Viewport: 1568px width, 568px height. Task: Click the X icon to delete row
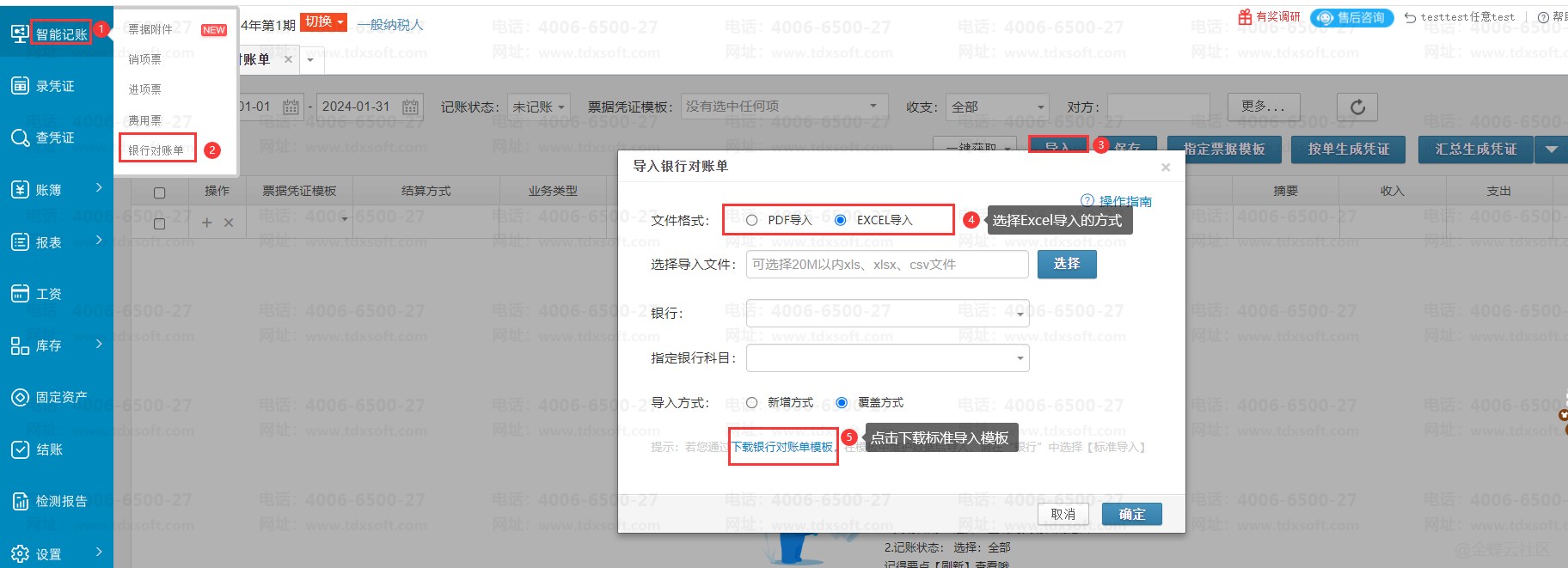(229, 223)
